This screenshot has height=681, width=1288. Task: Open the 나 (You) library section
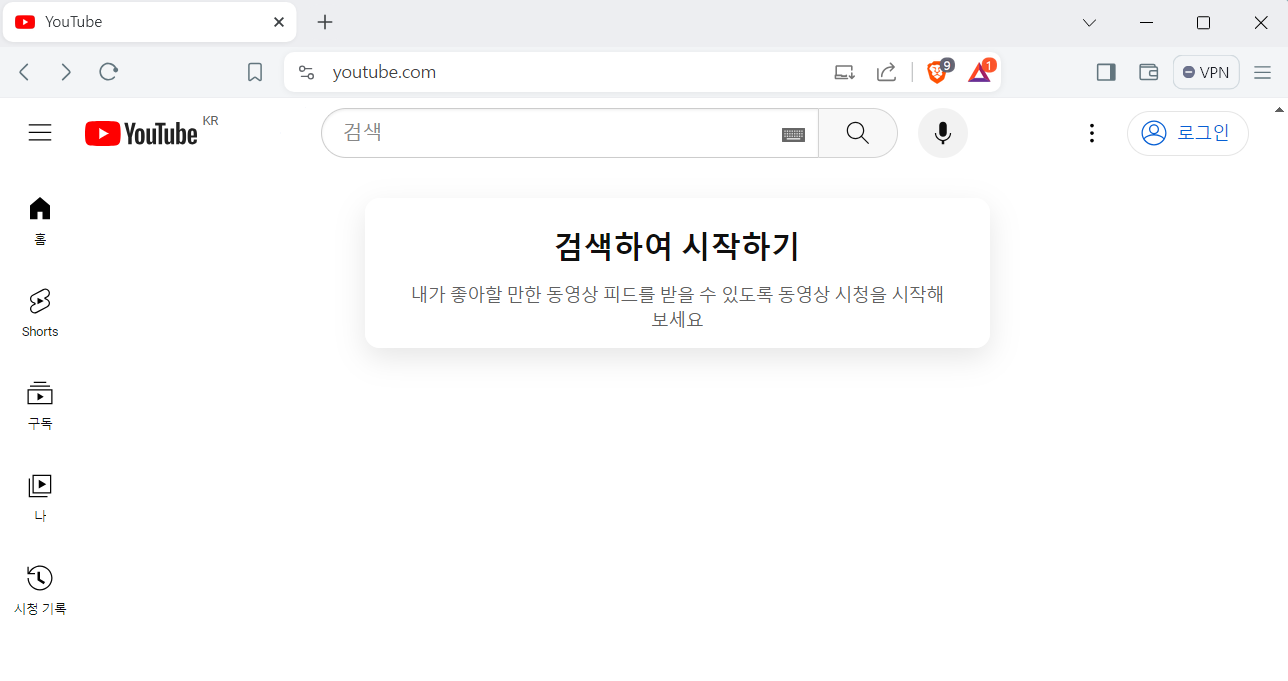(39, 496)
